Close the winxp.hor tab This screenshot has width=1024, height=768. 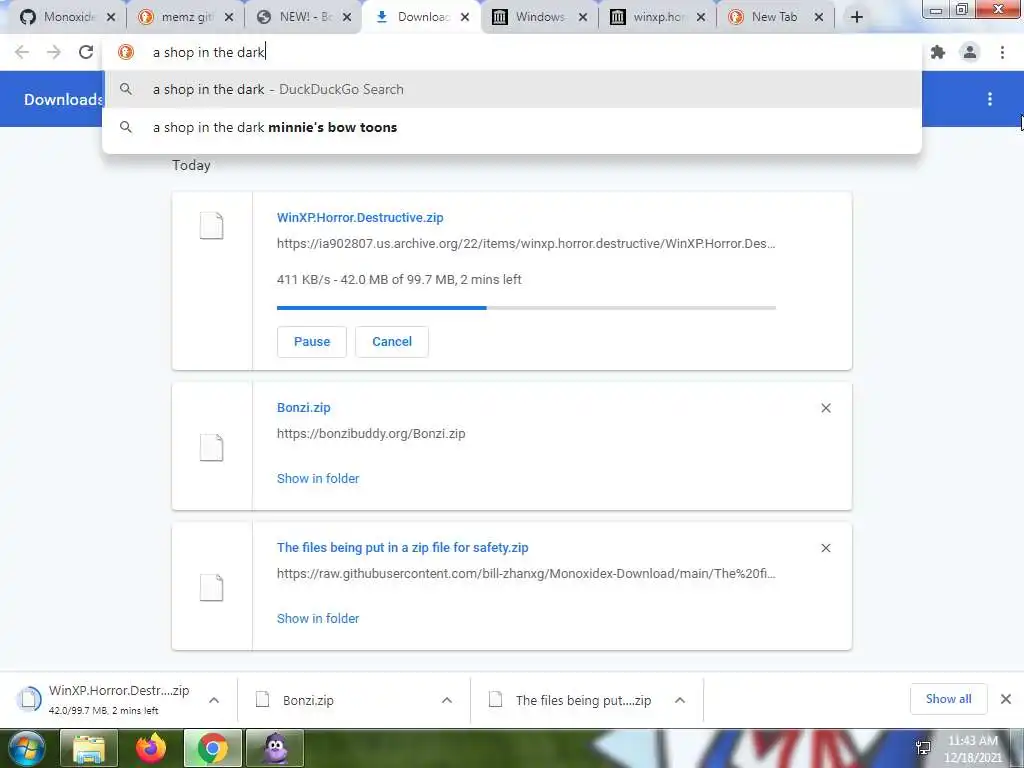point(701,17)
